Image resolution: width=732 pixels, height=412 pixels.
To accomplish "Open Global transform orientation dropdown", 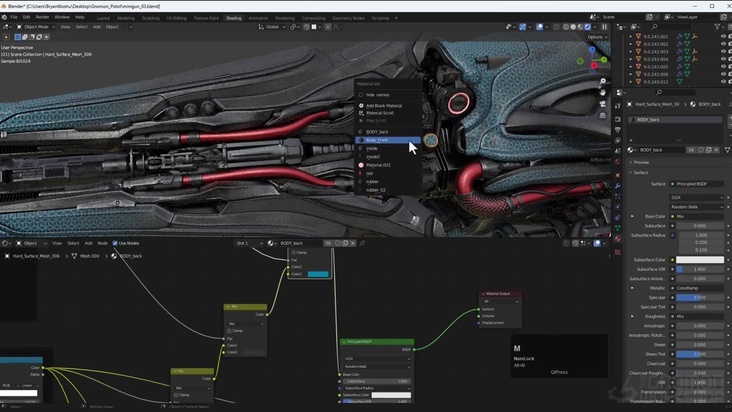I will [x=272, y=27].
